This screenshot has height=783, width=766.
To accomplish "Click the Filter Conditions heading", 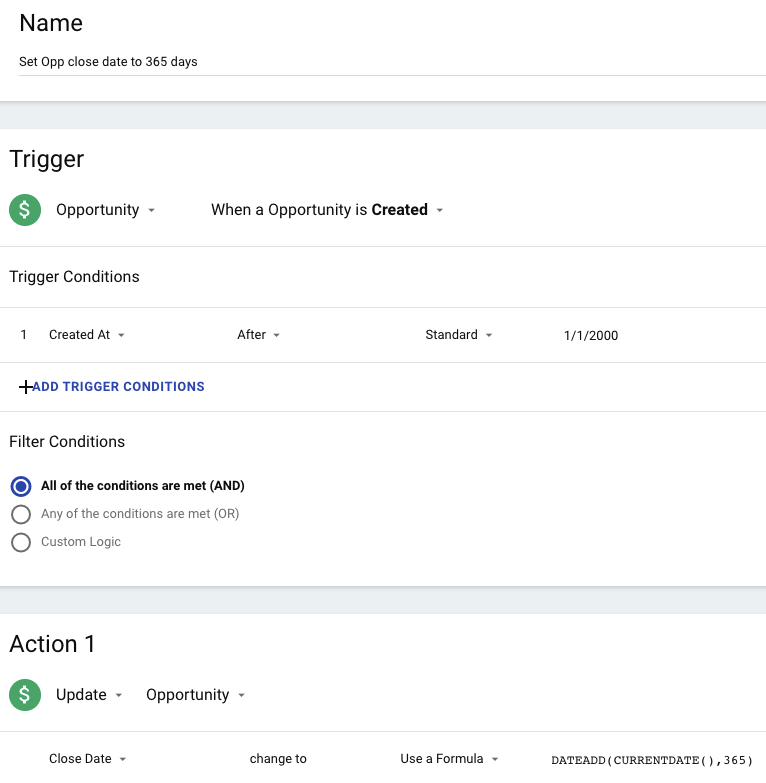I will pos(67,441).
